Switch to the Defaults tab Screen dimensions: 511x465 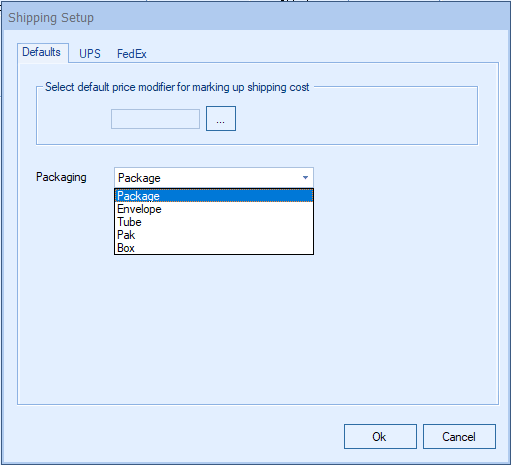43,52
